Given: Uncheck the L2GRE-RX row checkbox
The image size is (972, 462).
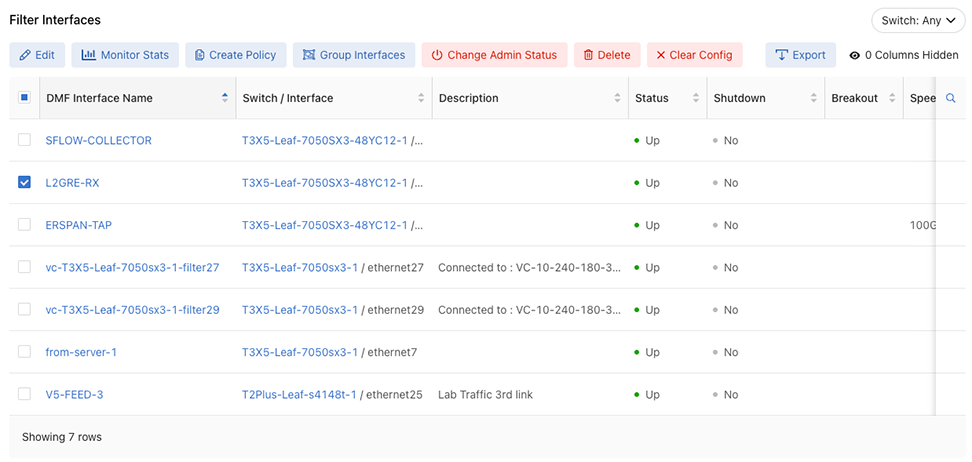Looking at the screenshot, I should [x=24, y=183].
